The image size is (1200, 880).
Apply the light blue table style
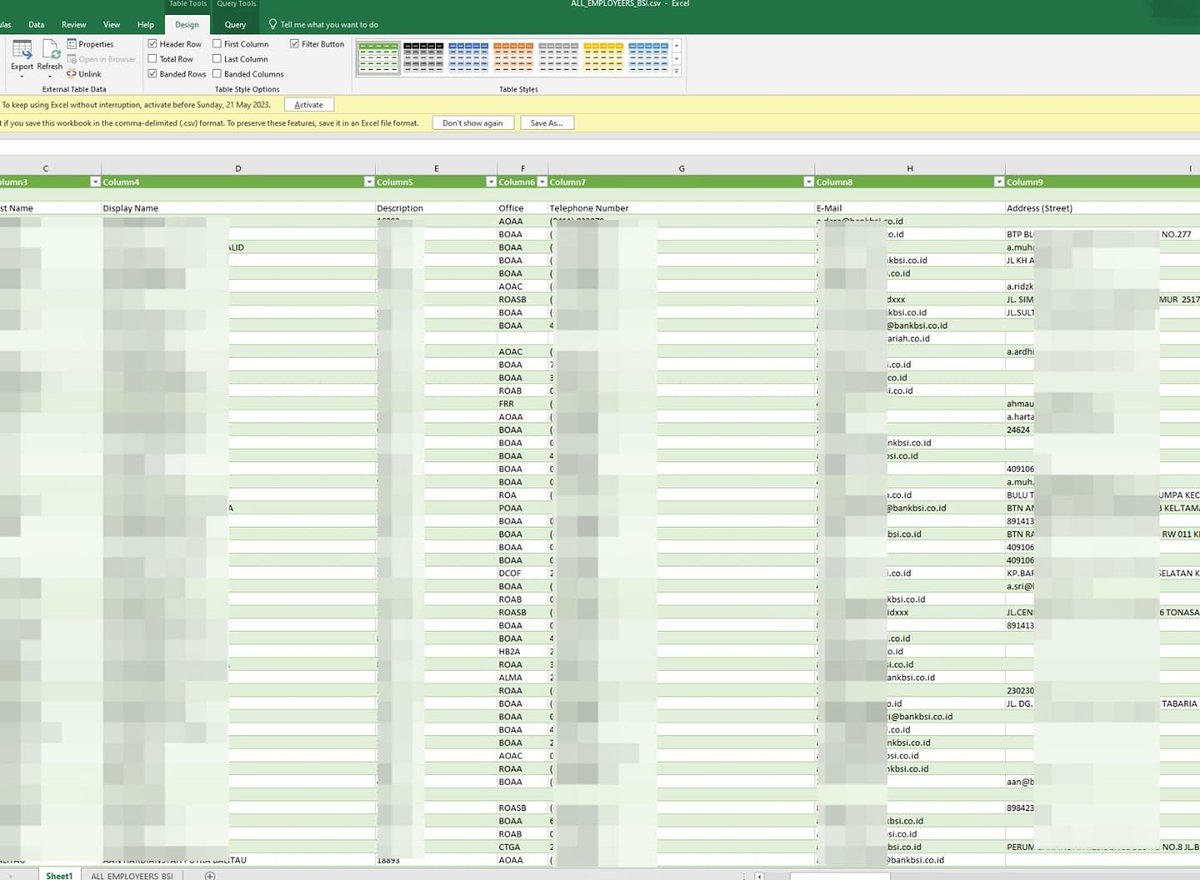point(648,55)
